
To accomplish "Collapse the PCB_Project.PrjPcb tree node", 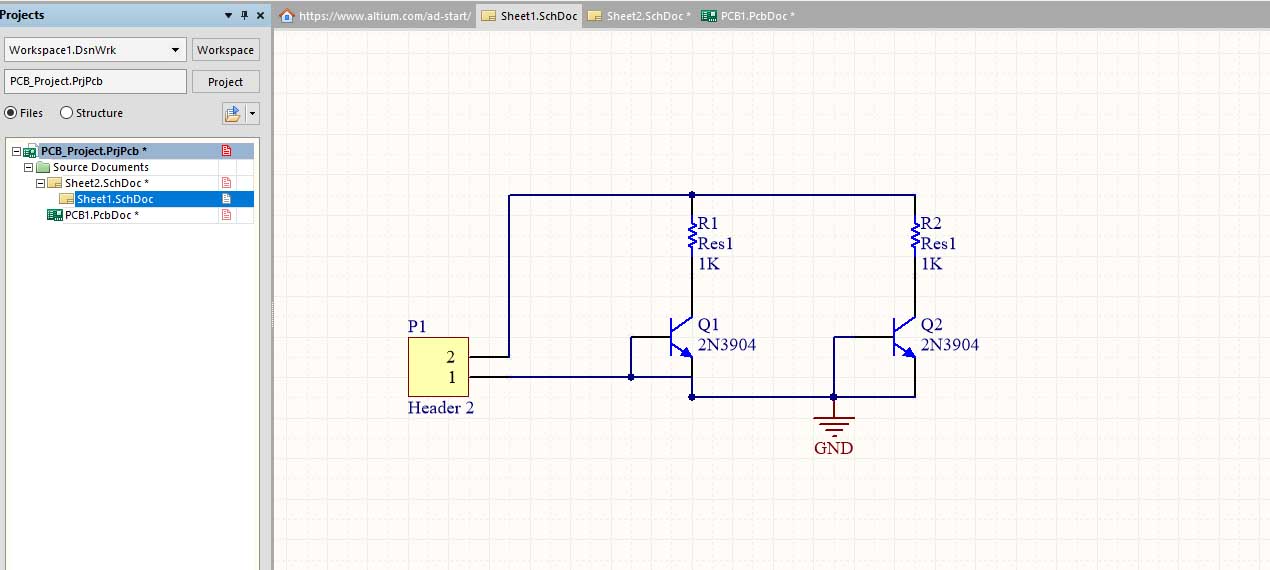I will [16, 151].
